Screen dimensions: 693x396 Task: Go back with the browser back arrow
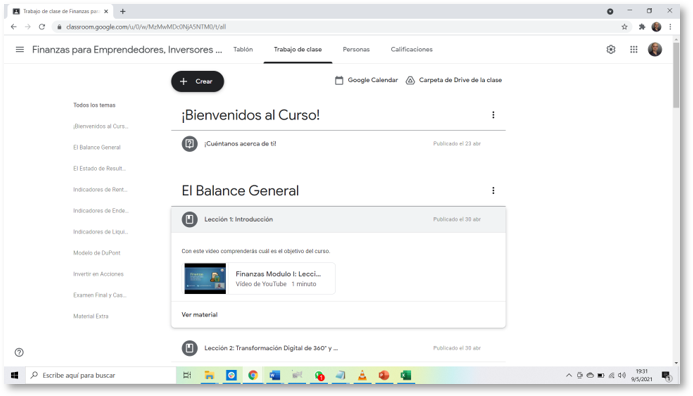14,27
